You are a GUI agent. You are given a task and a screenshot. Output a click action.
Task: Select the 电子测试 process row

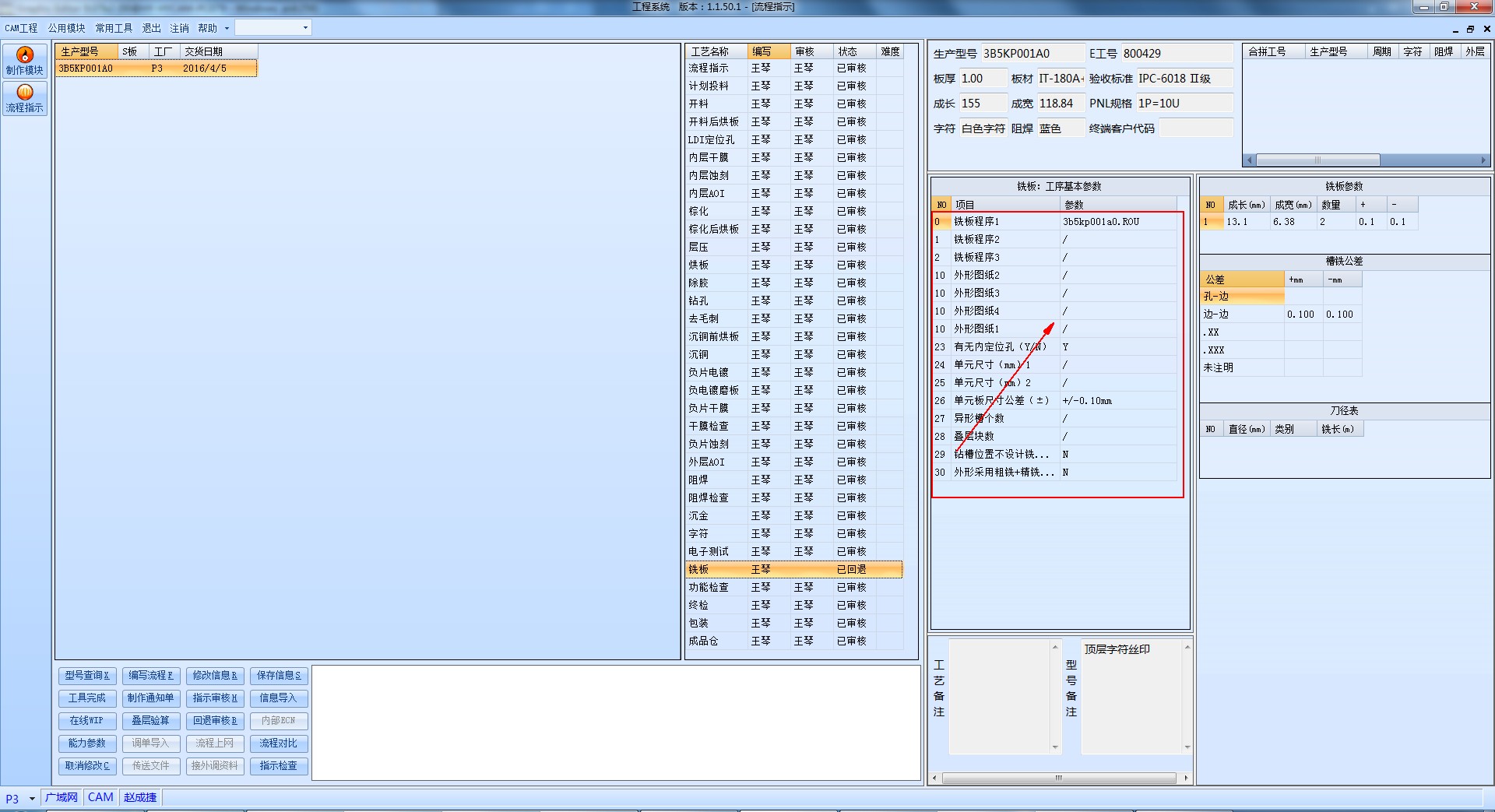point(794,552)
